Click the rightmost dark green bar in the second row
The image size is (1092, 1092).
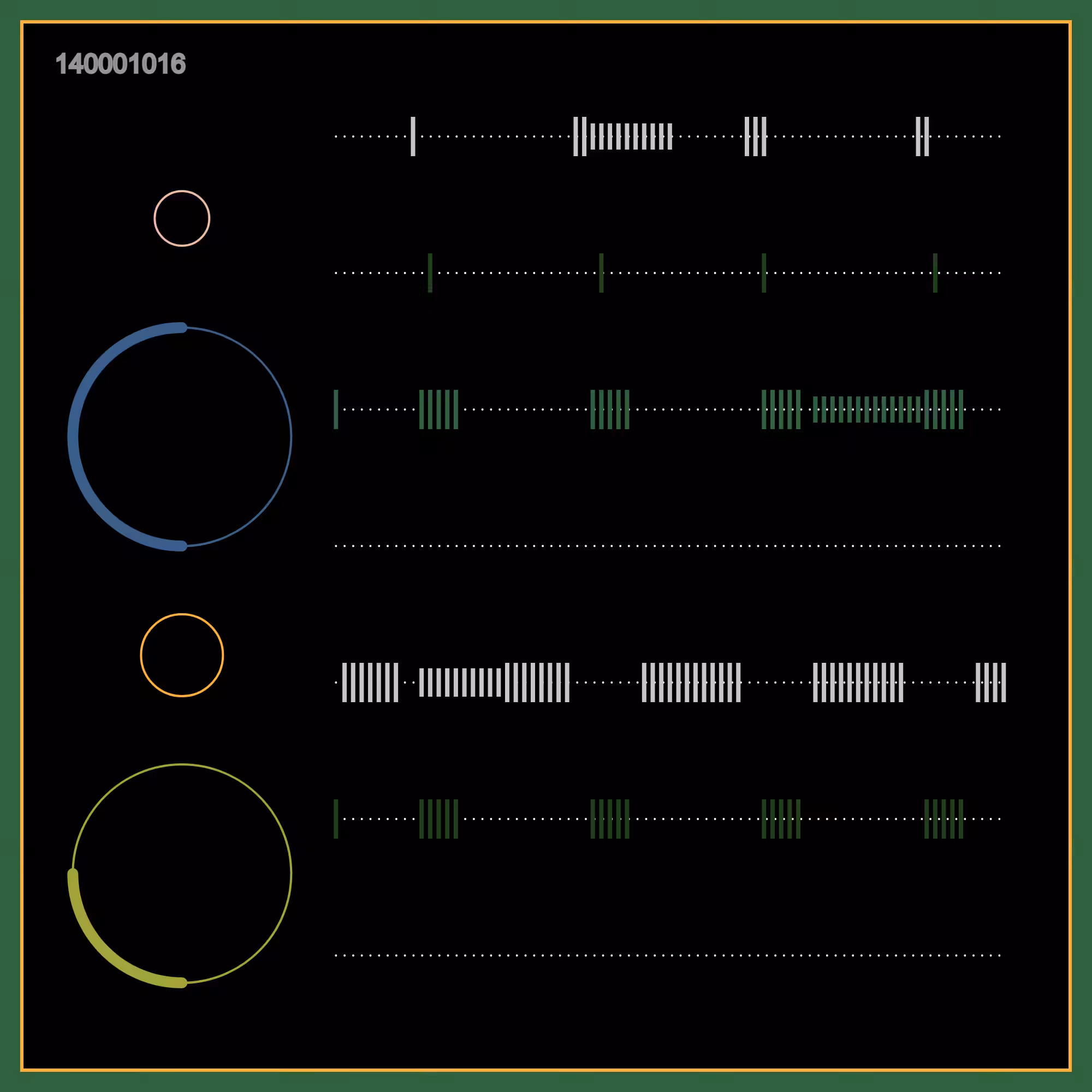(935, 273)
